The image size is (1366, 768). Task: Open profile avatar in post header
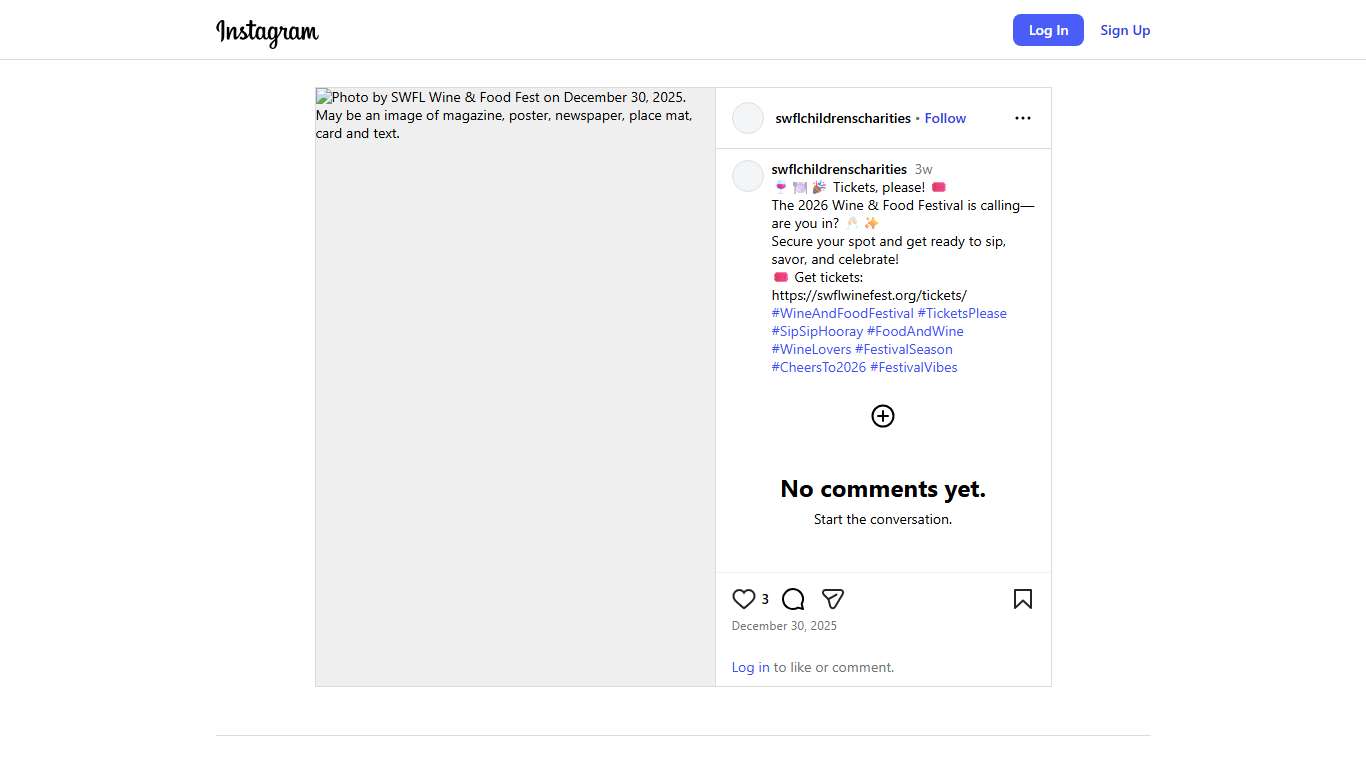tap(748, 118)
